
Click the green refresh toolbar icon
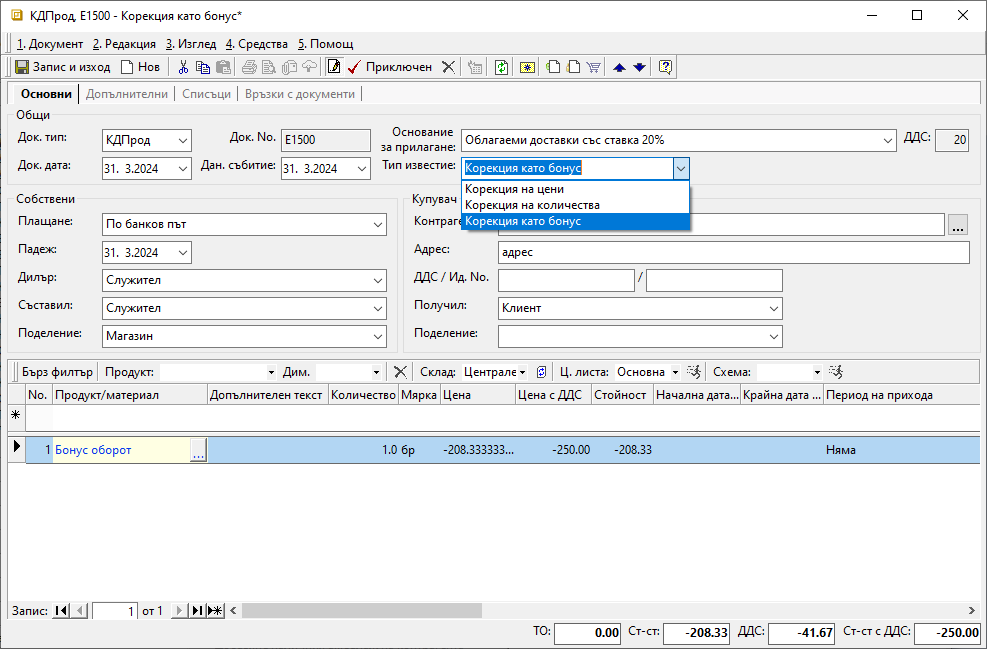point(501,67)
